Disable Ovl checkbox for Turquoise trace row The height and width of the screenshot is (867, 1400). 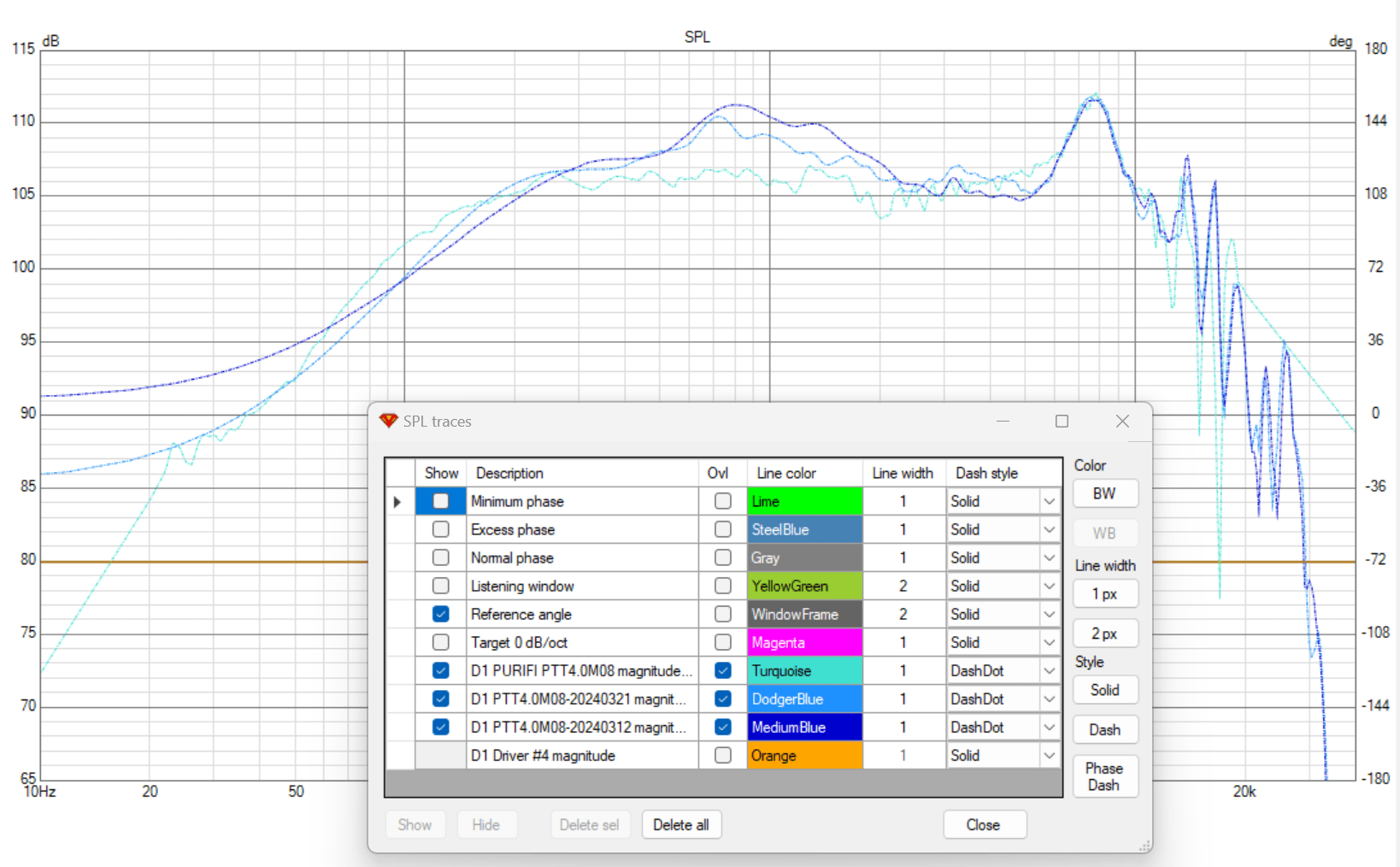tap(723, 670)
